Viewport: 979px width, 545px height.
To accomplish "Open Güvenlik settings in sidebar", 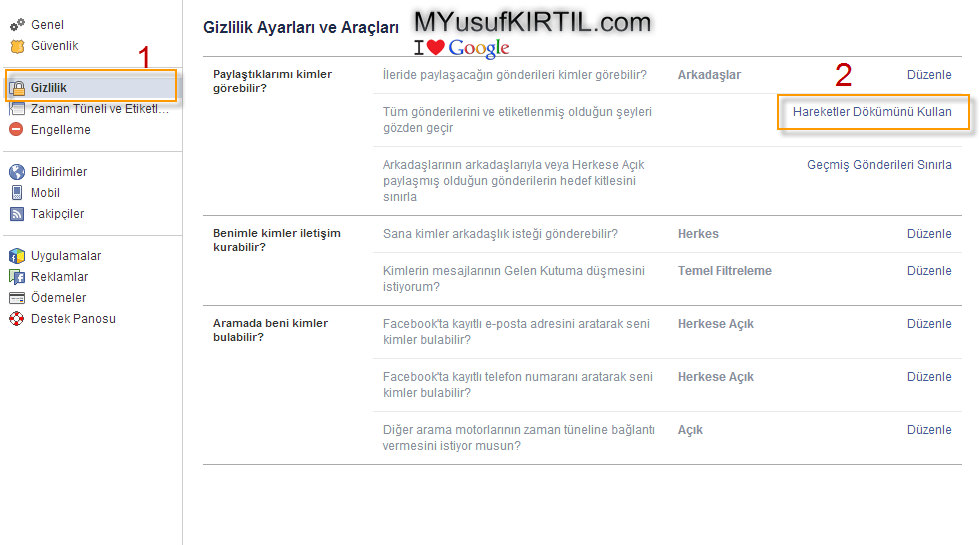I will coord(55,46).
